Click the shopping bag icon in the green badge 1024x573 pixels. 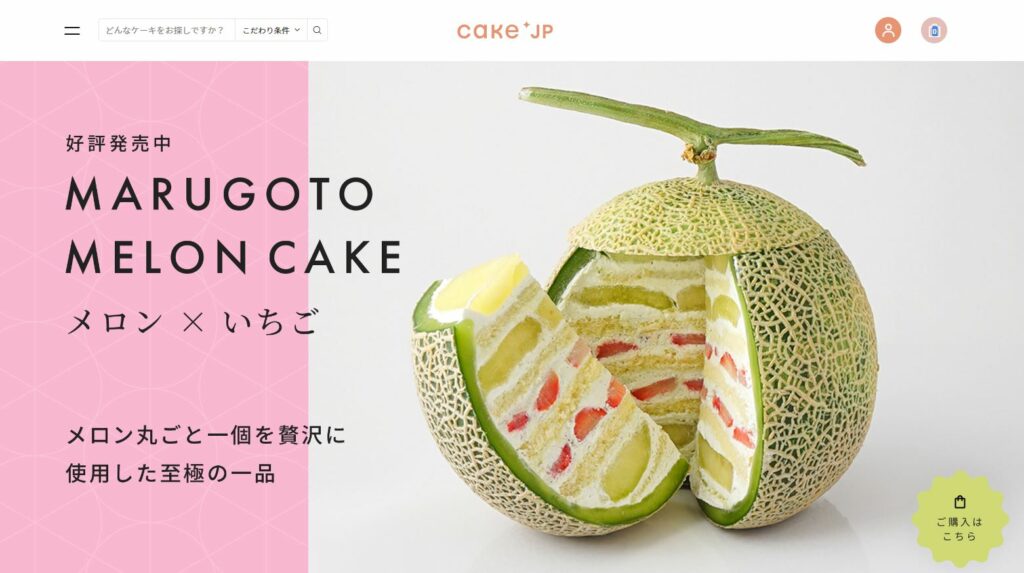959,502
